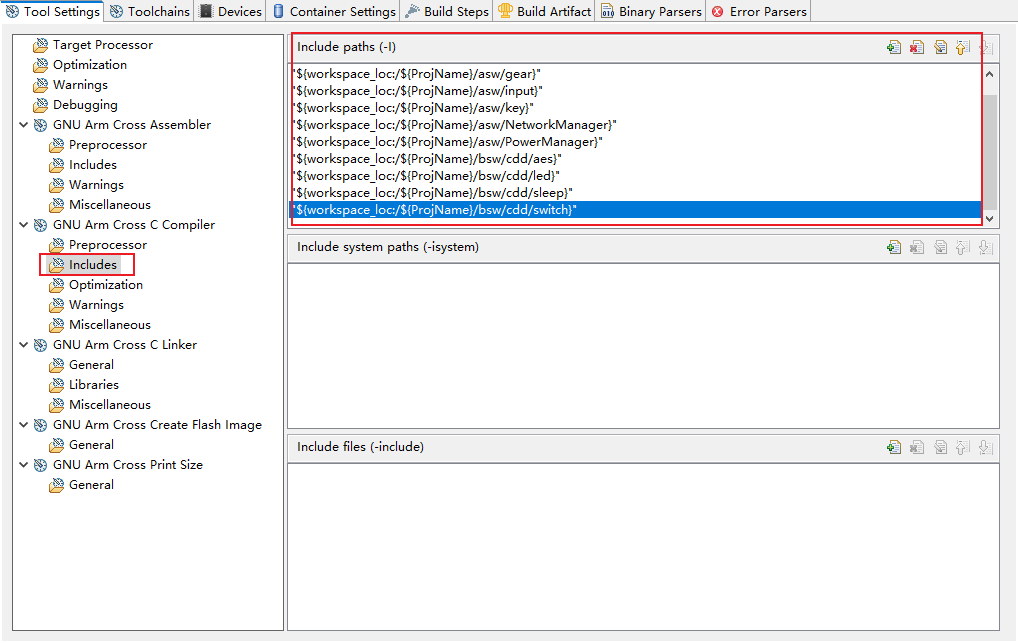
Task: Move up icon in Include system paths
Action: coord(963,247)
